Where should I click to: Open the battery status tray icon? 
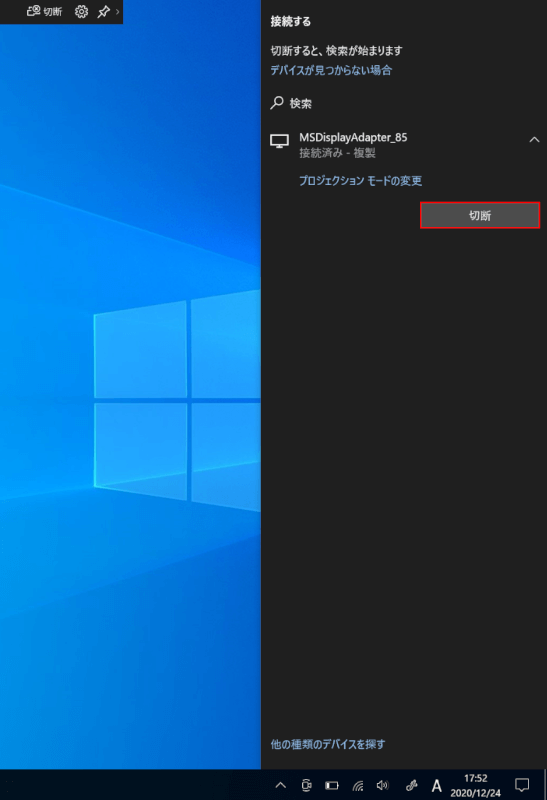click(x=332, y=785)
